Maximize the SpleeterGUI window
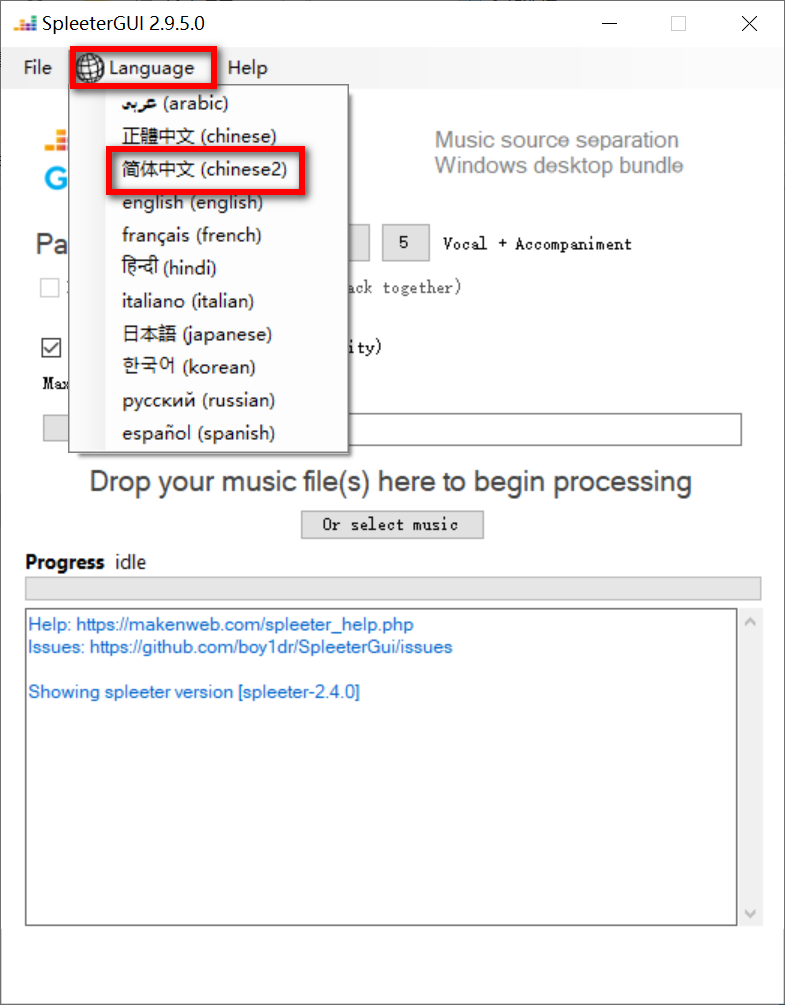Viewport: 785px width, 1005px height. coord(678,24)
